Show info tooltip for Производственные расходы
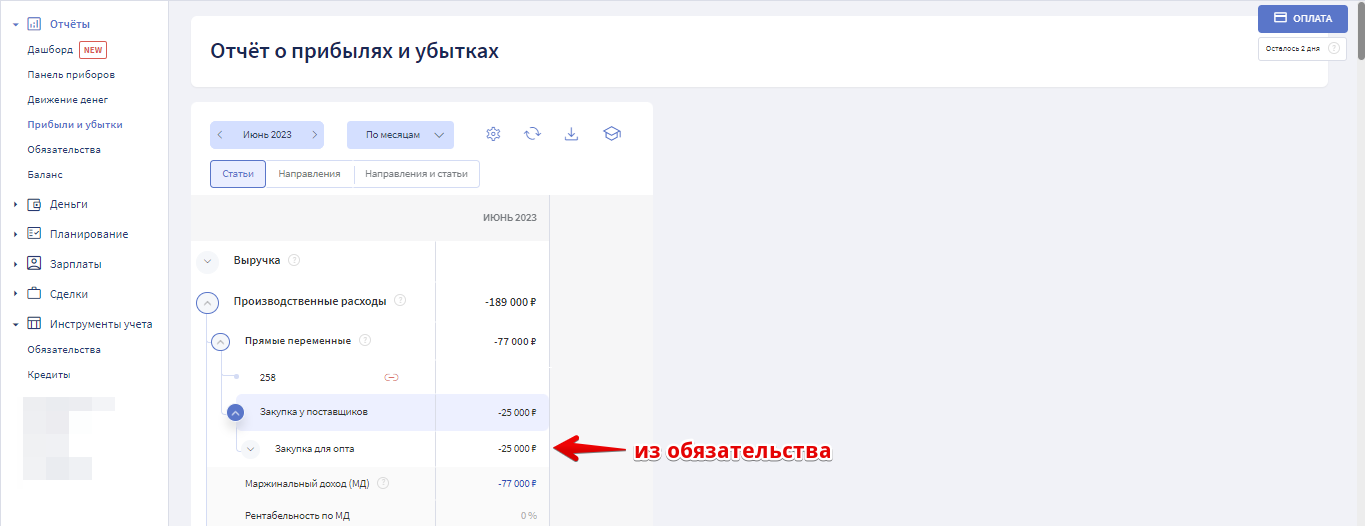This screenshot has height=526, width=1365. (x=400, y=300)
